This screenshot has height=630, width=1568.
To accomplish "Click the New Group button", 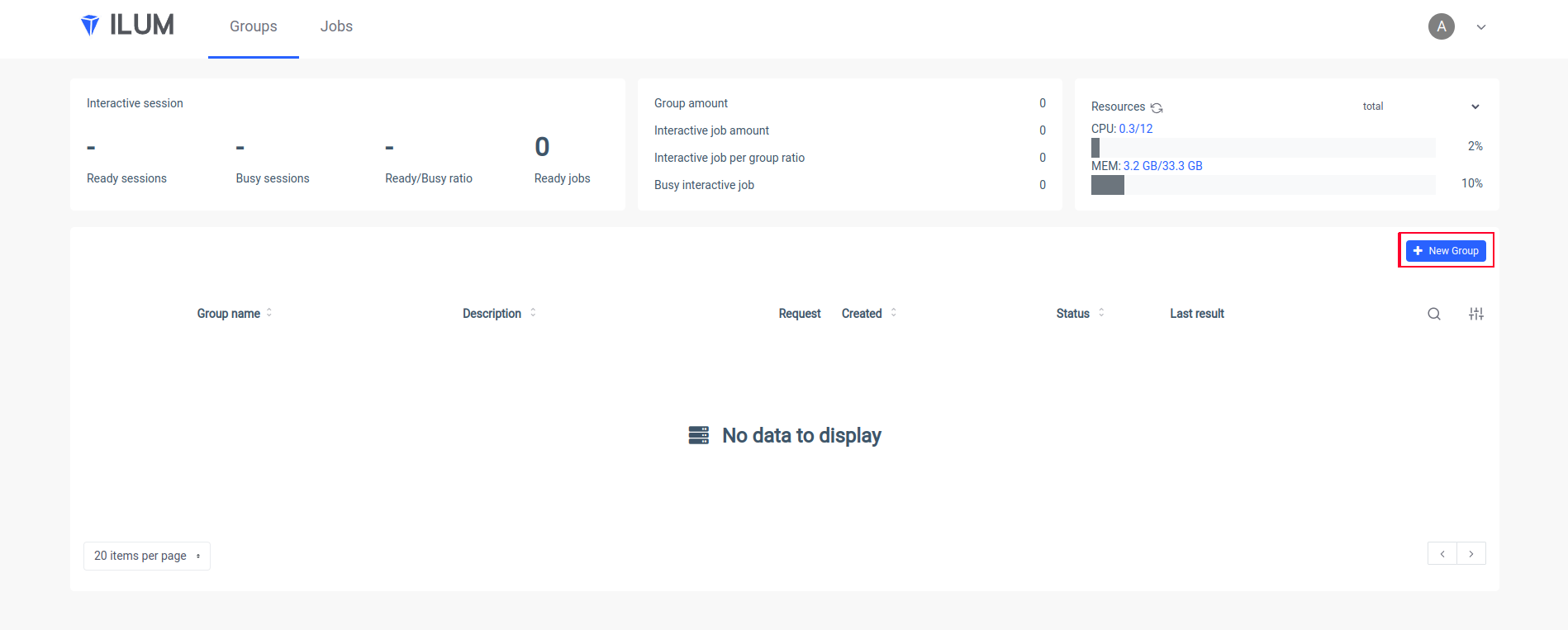I will click(x=1446, y=250).
